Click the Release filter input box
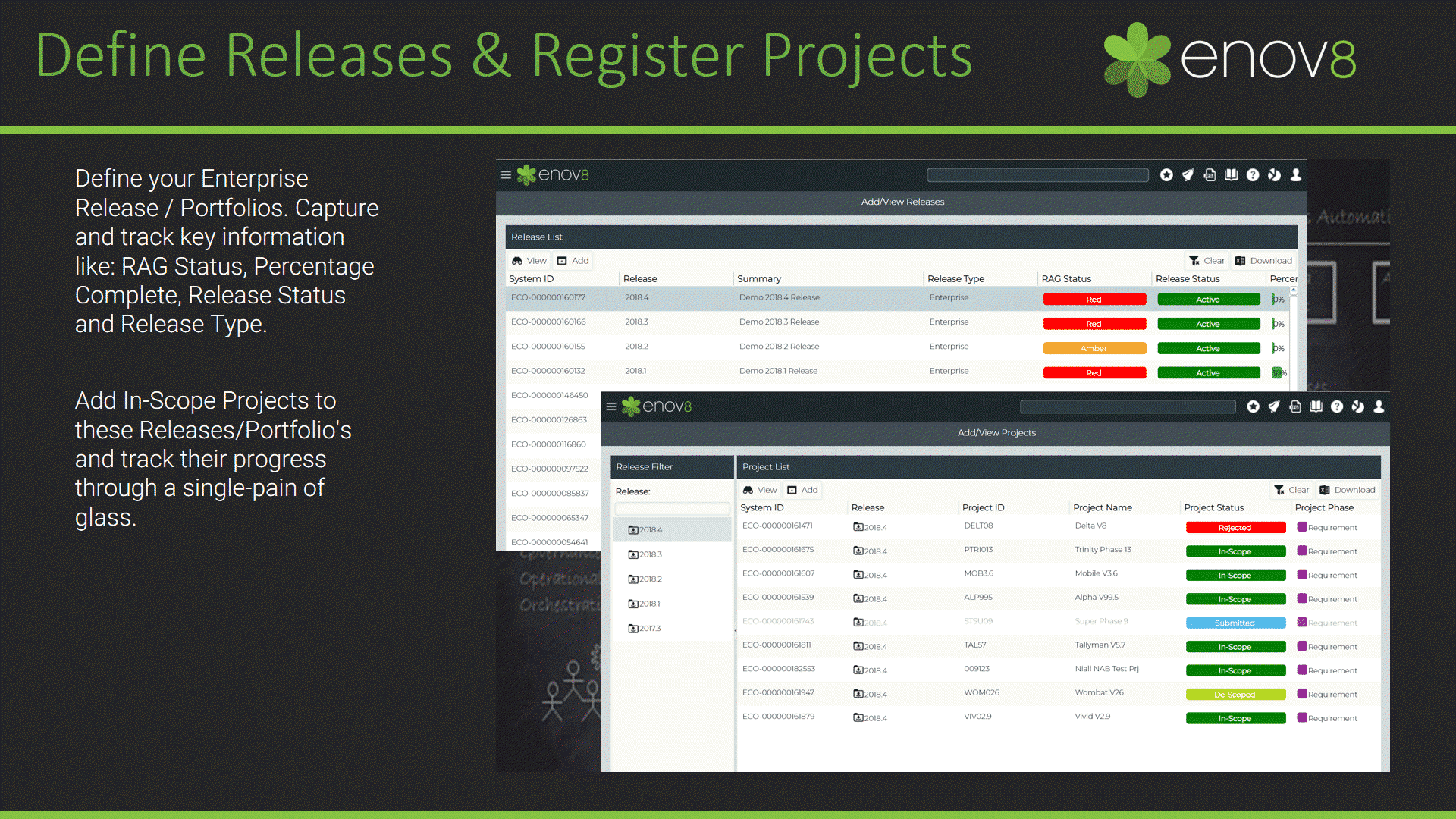The image size is (1456, 819). coord(672,509)
